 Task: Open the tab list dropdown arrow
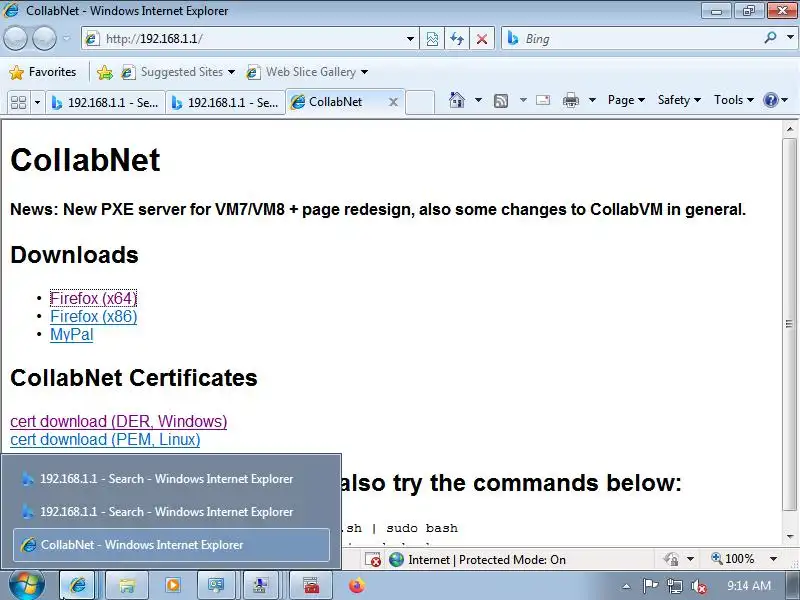tap(37, 103)
